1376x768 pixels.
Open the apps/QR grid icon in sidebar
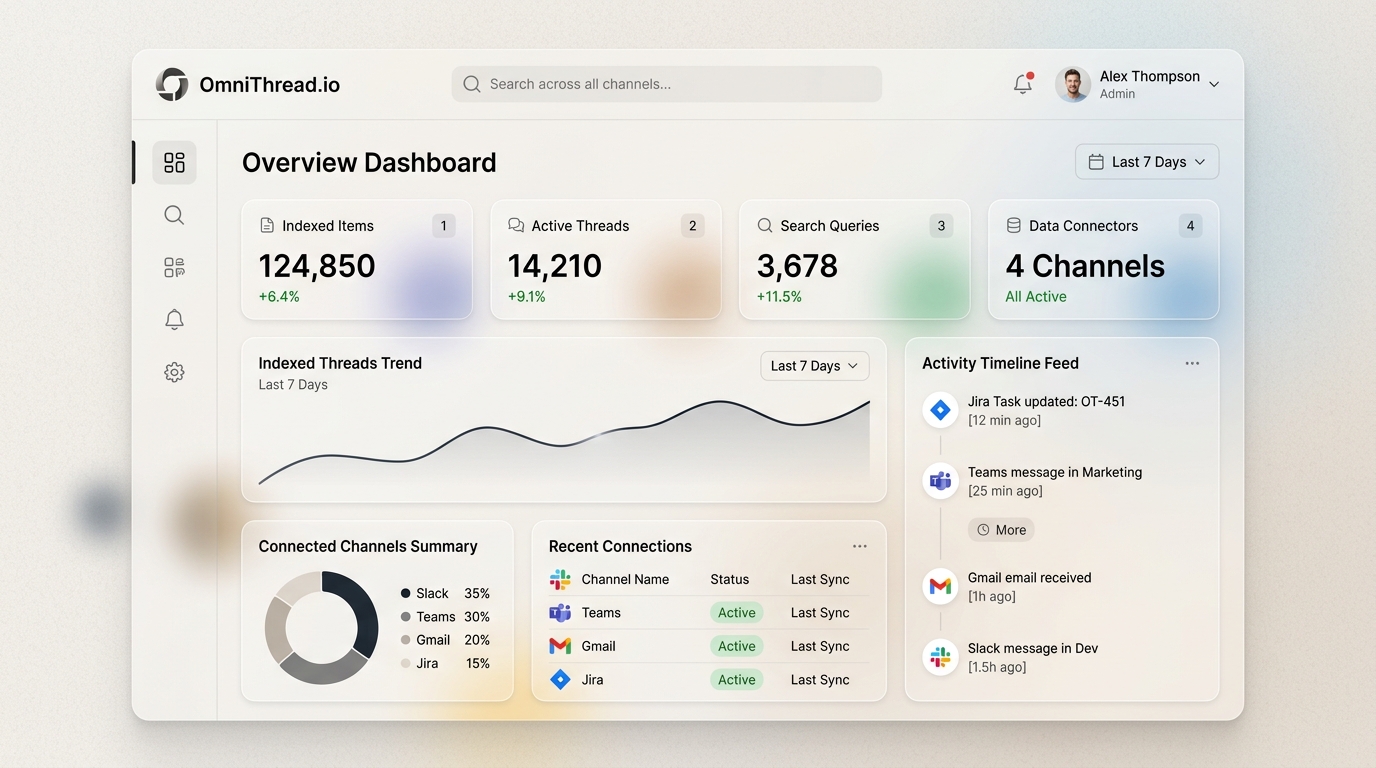pos(174,267)
